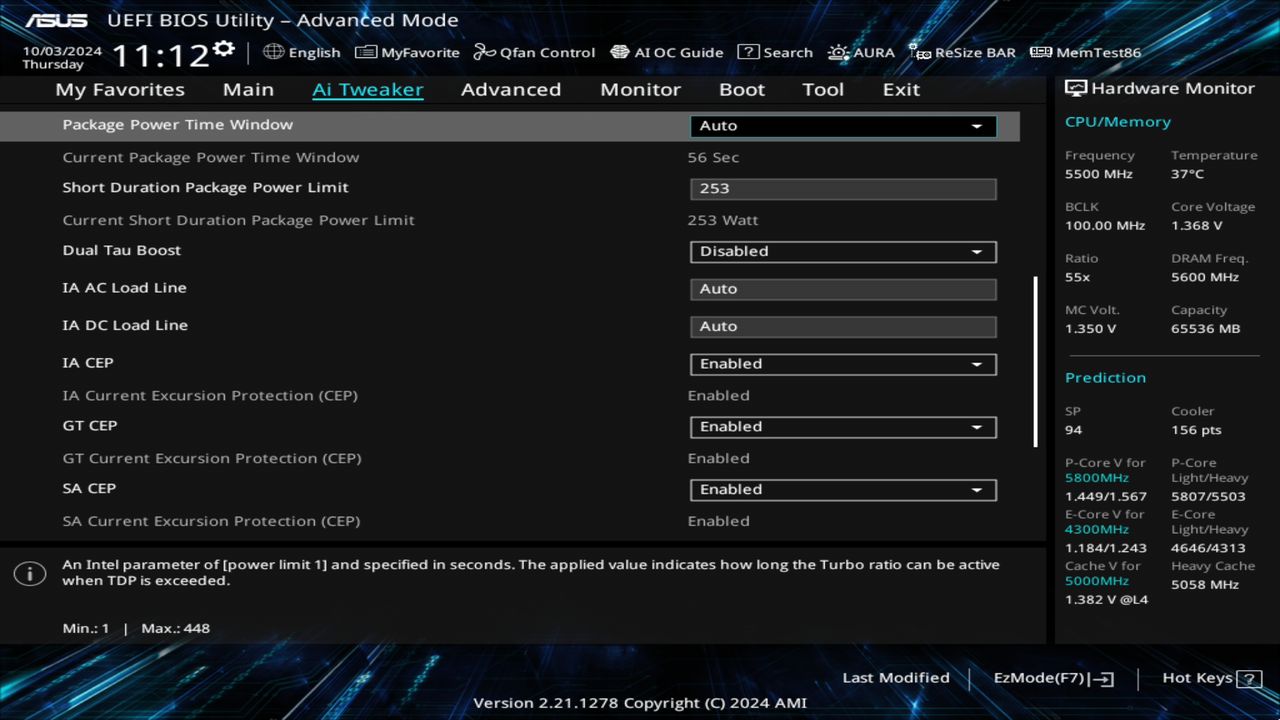Open ReSize BAR settings
Image resolution: width=1280 pixels, height=720 pixels.
pos(962,52)
